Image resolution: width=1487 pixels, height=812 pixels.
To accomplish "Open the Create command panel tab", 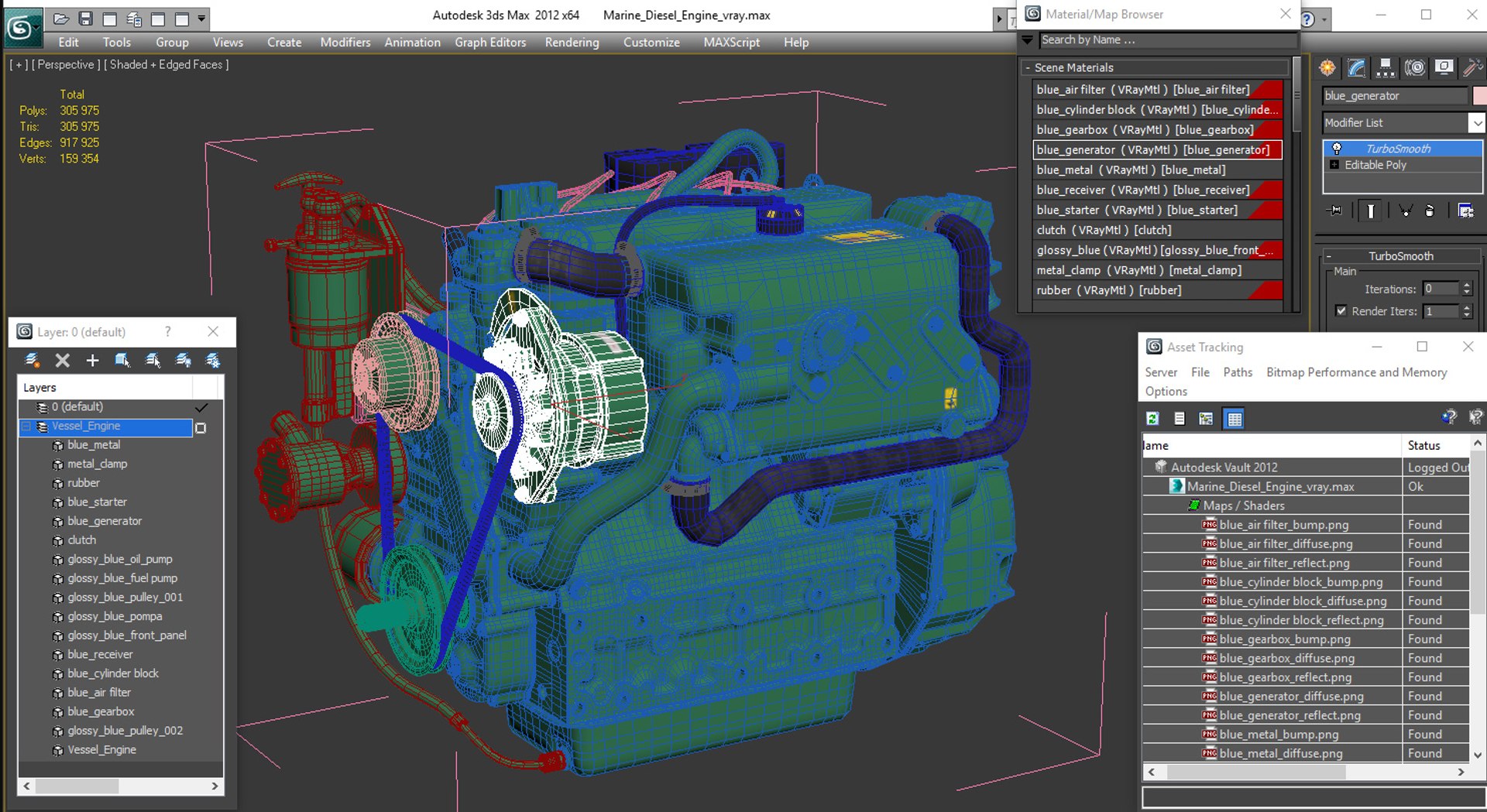I will coord(1327,68).
